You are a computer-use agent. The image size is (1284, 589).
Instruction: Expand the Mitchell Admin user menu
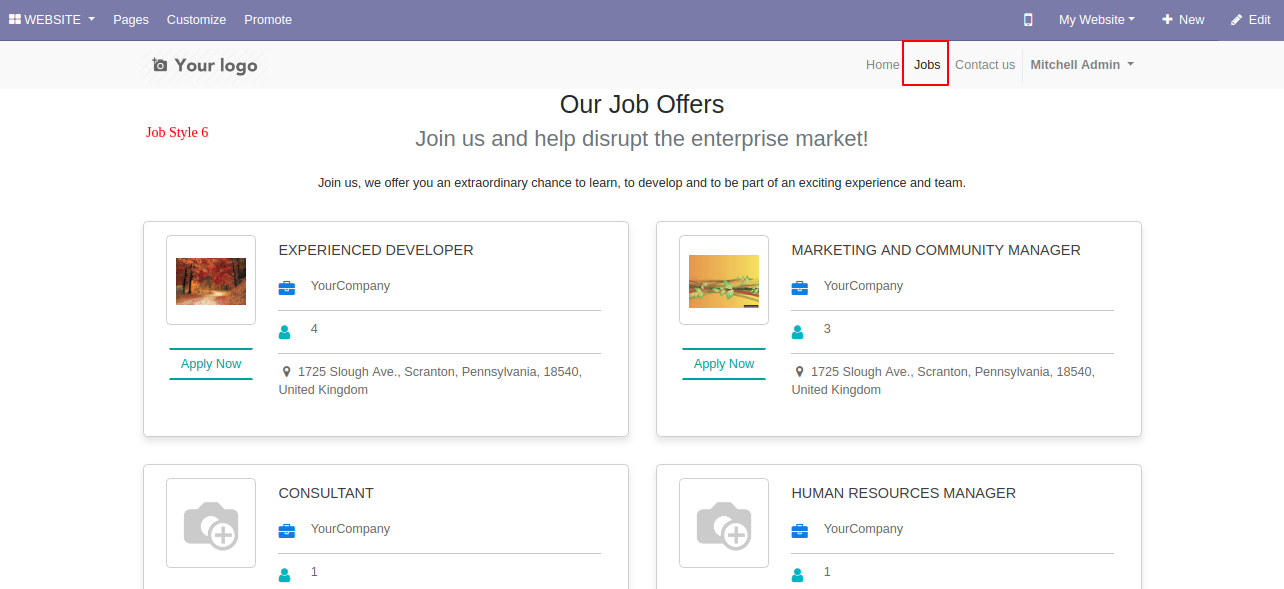point(1082,65)
